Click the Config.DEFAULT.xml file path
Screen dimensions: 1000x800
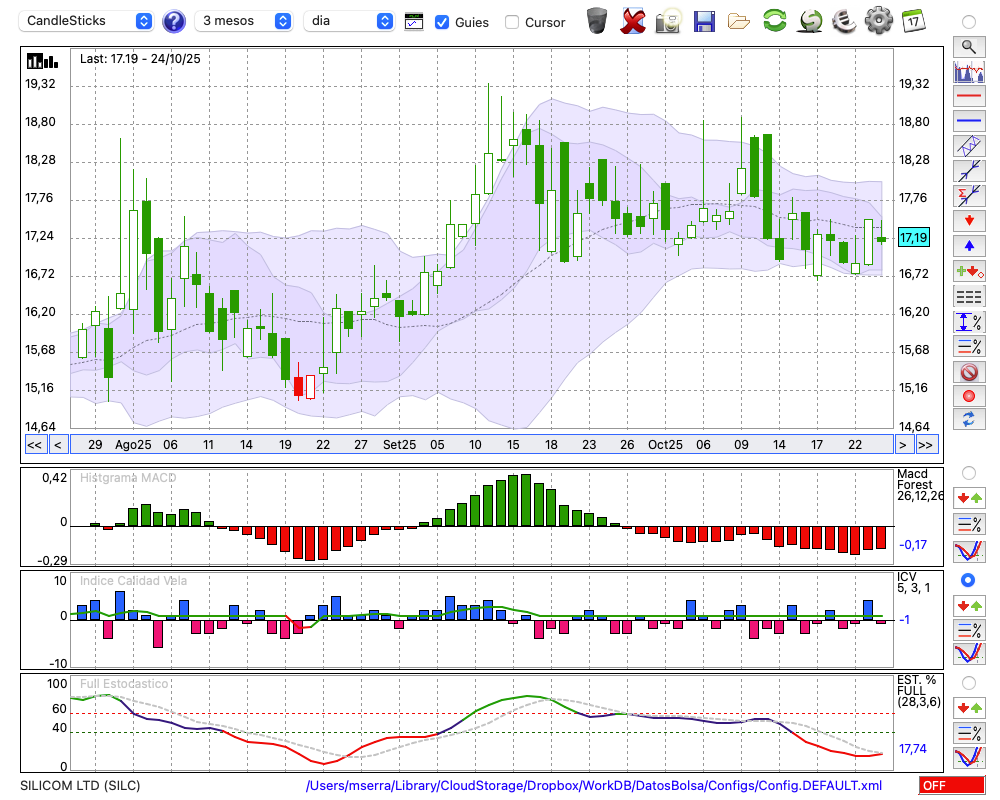click(x=594, y=786)
